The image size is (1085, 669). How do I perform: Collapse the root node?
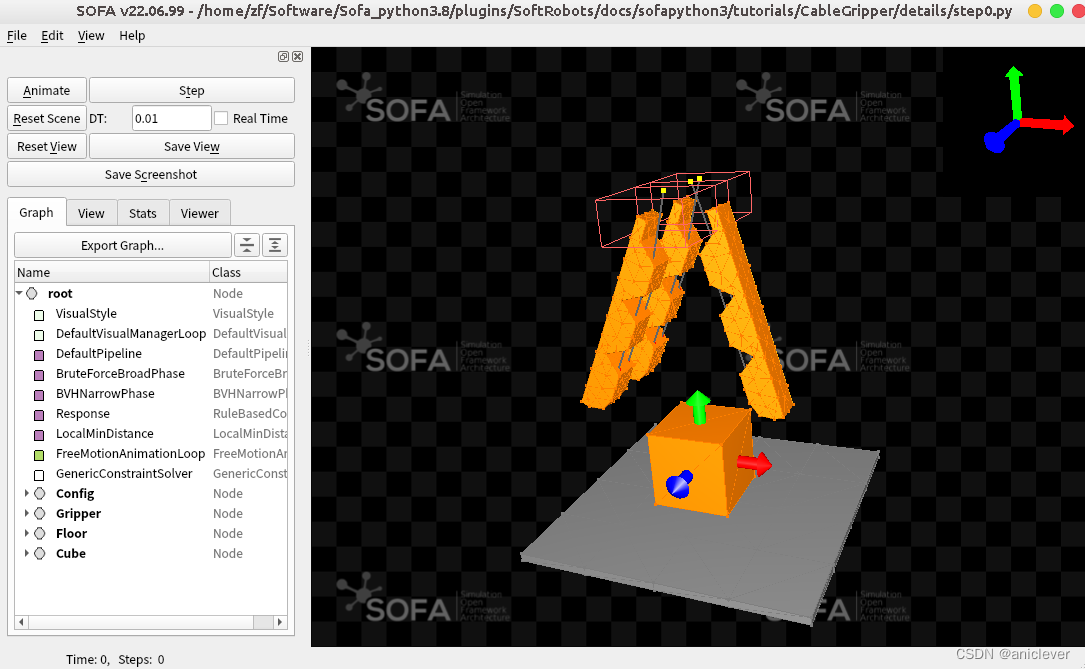pos(17,293)
